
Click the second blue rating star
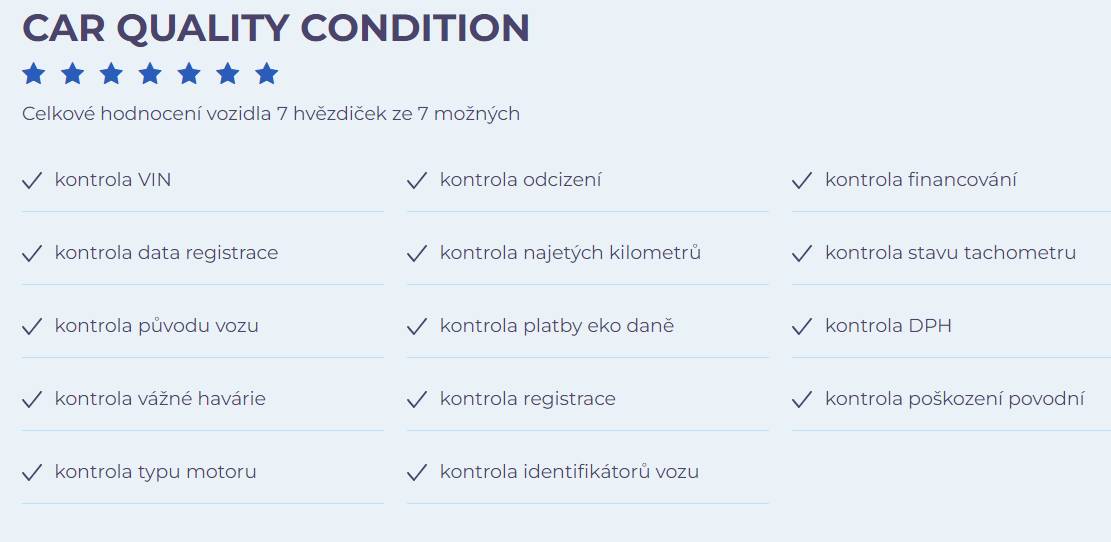72,74
